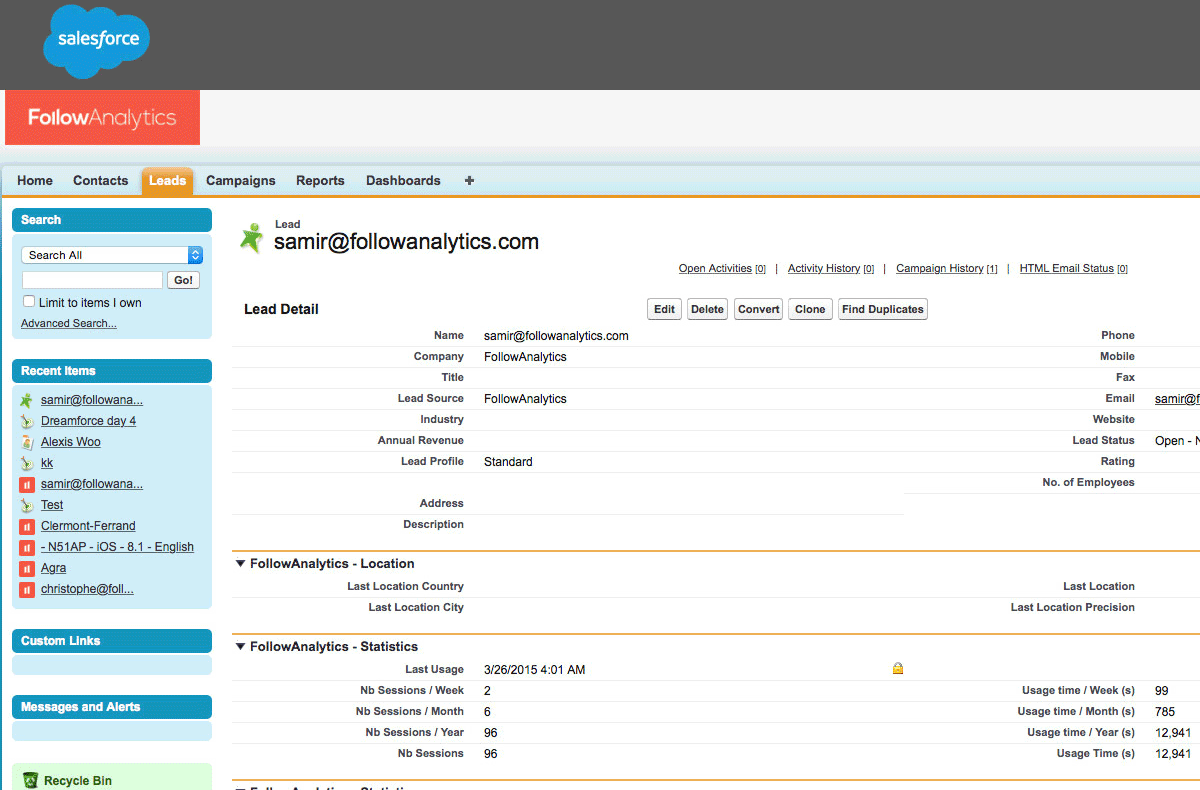The height and width of the screenshot is (790, 1200).
Task: Jump to the Campaign History link
Action: [x=939, y=269]
